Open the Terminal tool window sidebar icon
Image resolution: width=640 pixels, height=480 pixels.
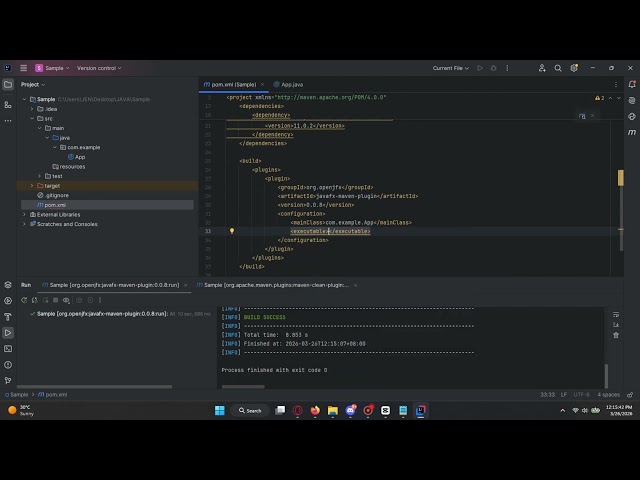pyautogui.click(x=8, y=349)
